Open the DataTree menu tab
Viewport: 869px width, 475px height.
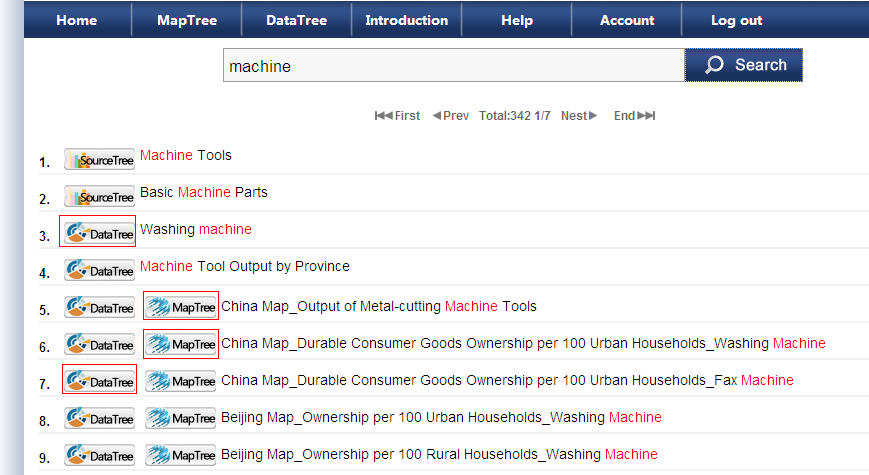click(297, 21)
